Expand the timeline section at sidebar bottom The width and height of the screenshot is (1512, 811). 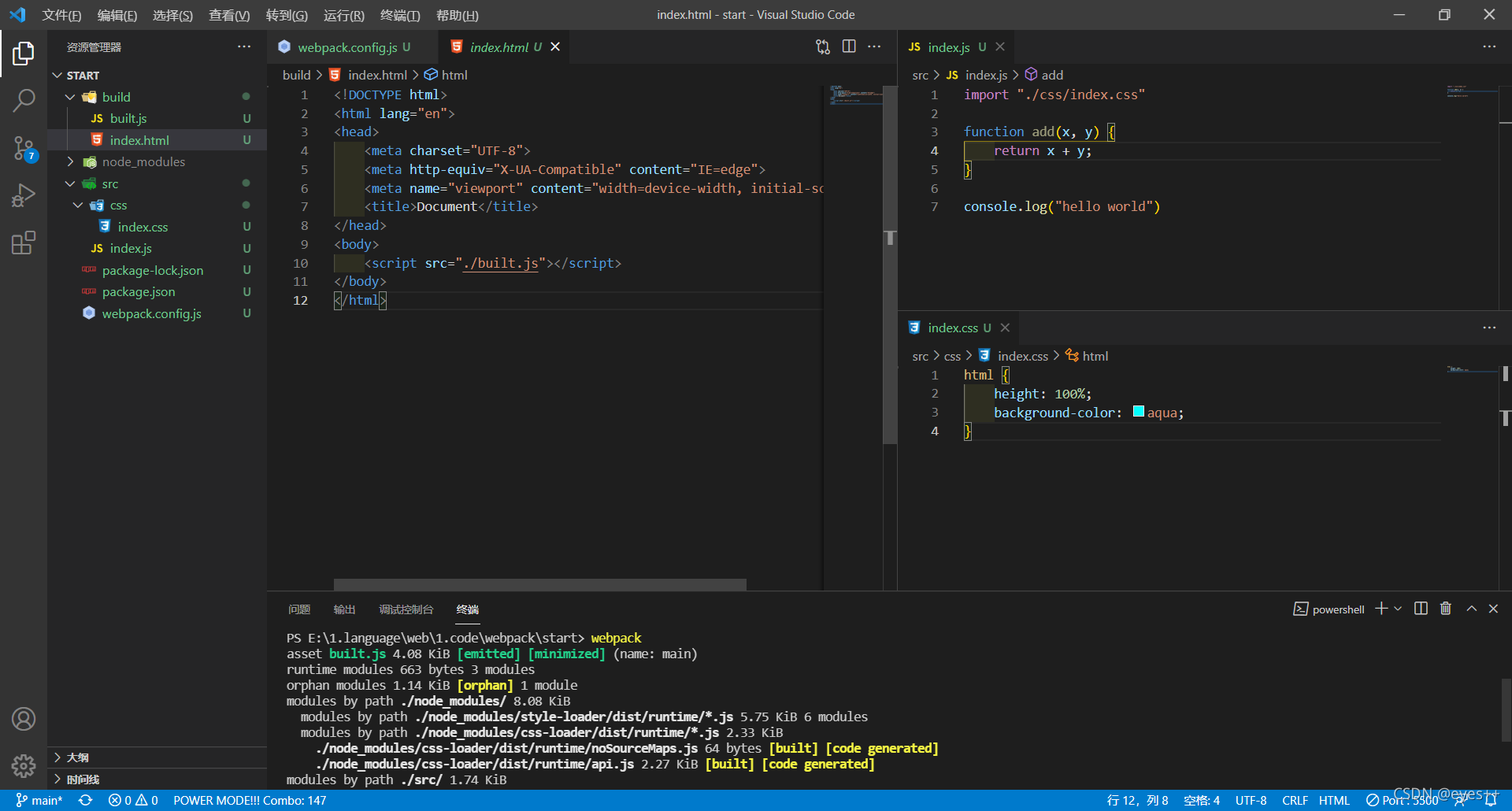[157, 780]
